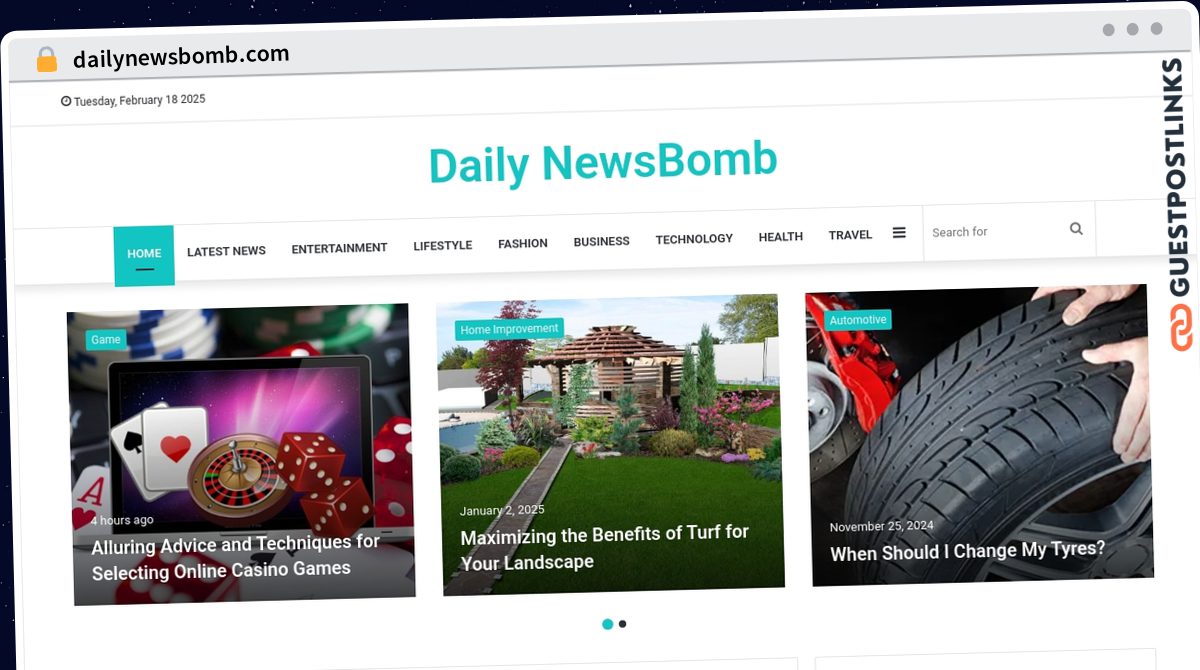Viewport: 1200px width, 670px height.
Task: Open the Online Casino Games article headline
Action: pos(236,557)
